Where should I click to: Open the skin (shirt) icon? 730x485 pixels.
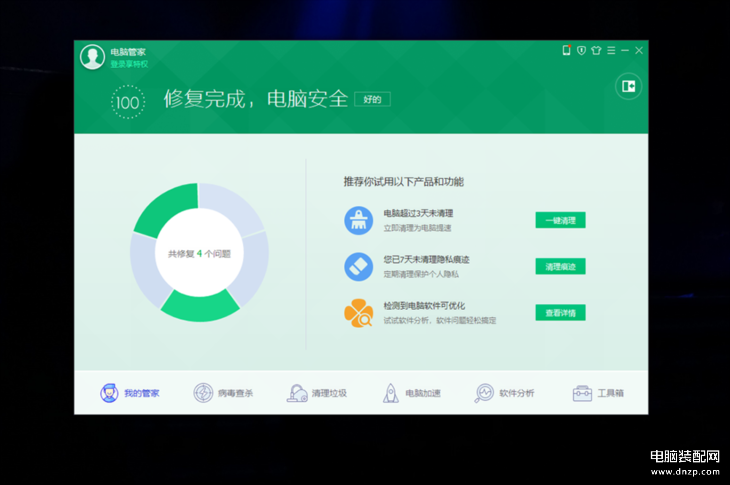596,50
